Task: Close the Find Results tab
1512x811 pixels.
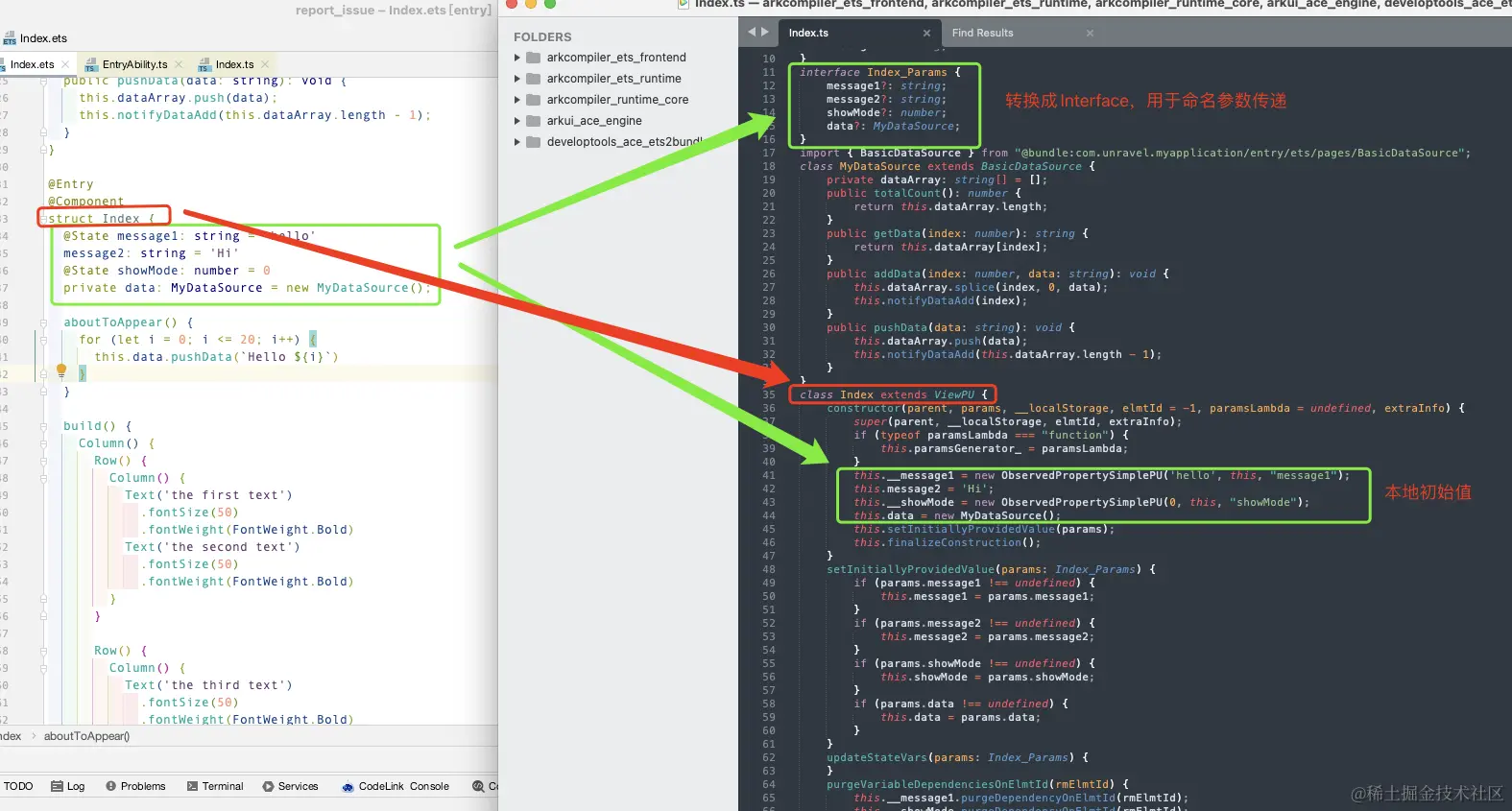Action: (x=1090, y=33)
